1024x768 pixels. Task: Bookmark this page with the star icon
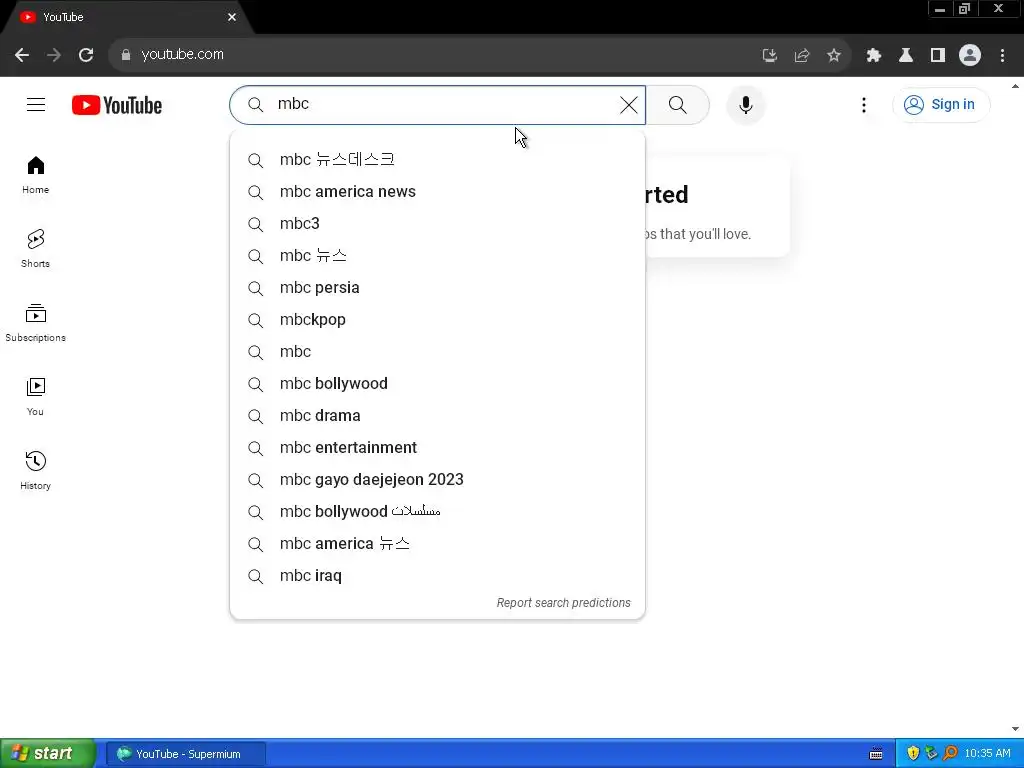(834, 55)
